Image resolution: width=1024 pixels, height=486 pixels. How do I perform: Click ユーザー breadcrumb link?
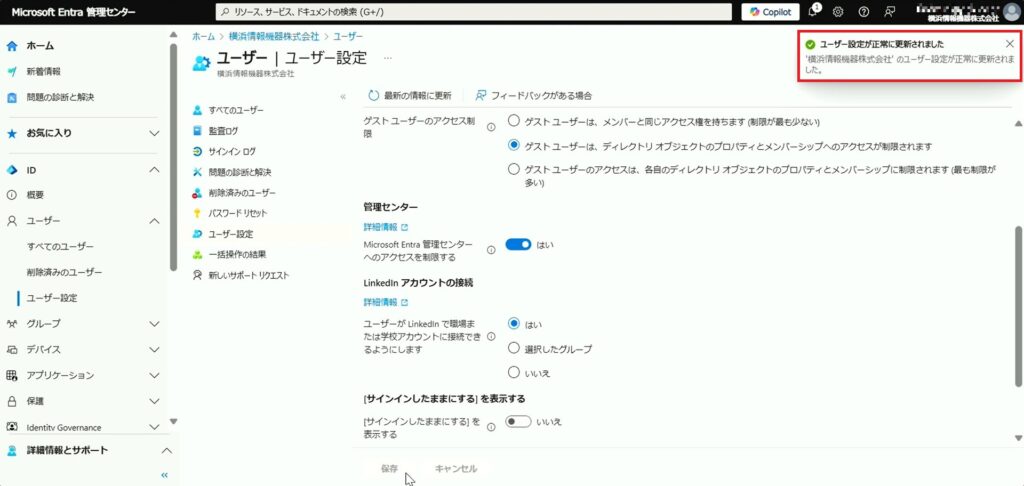click(x=348, y=37)
